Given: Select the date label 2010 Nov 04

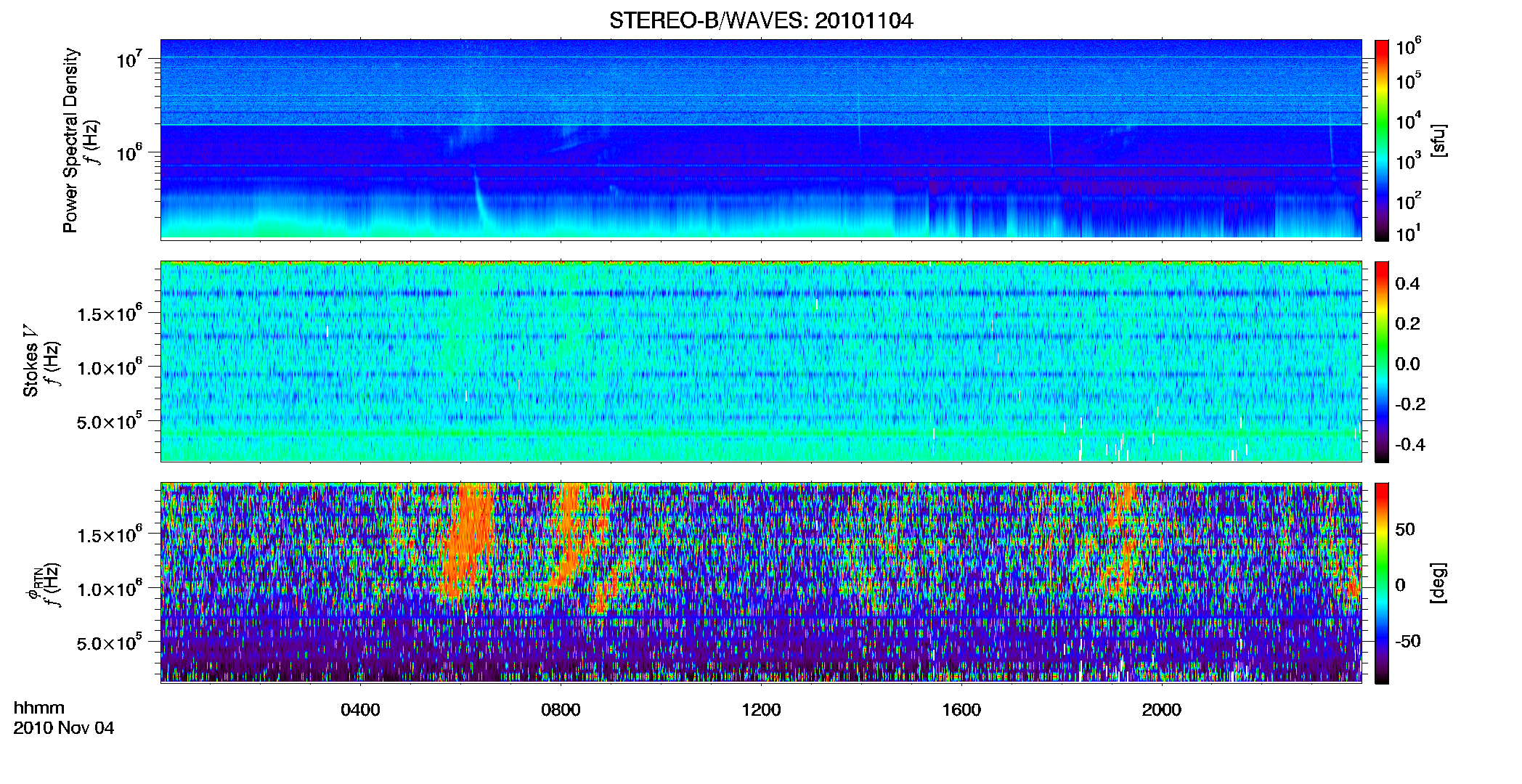Looking at the screenshot, I should click(x=64, y=728).
